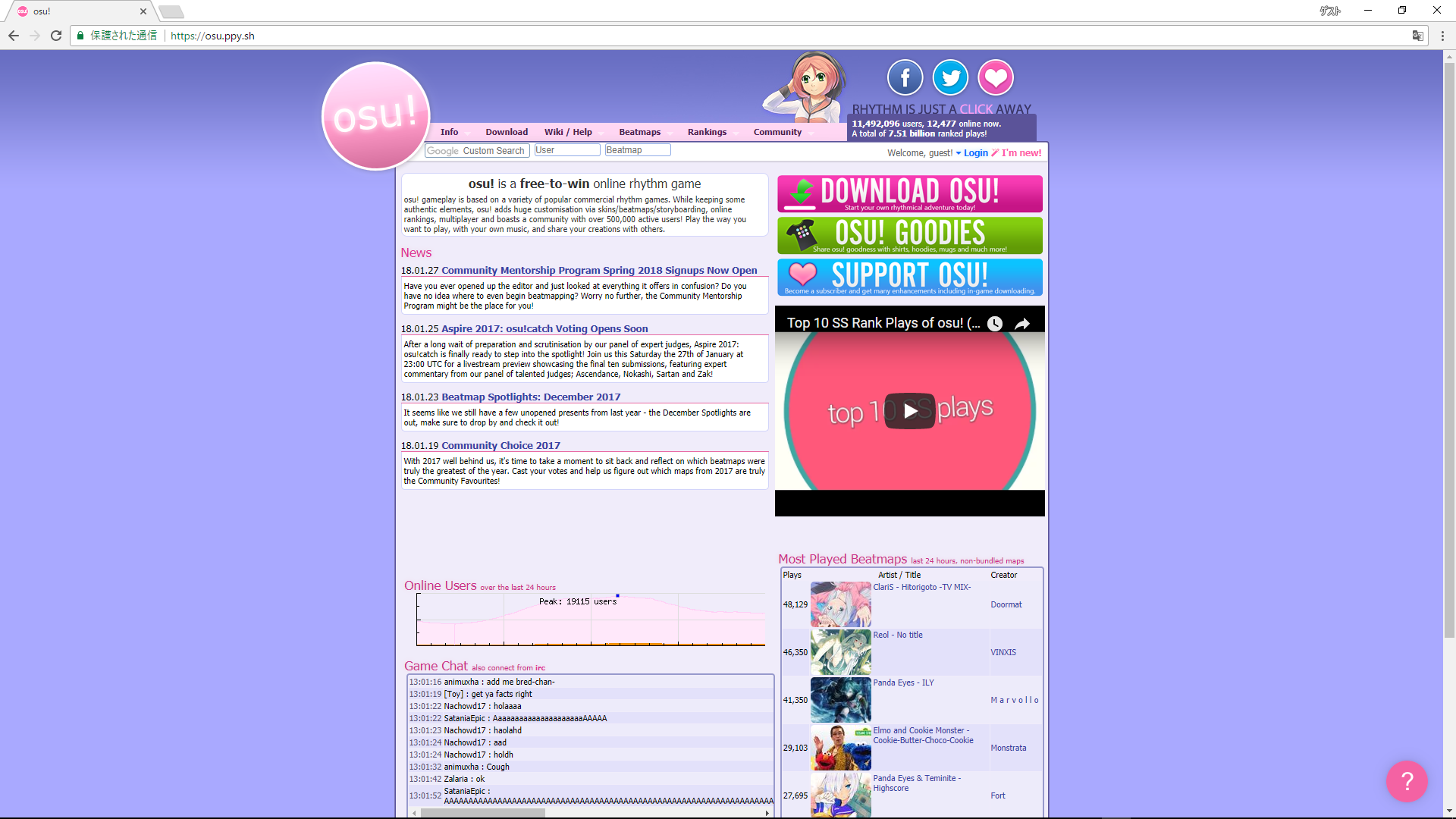Close the osu! browser tab
This screenshot has width=1456, height=819.
tap(143, 11)
